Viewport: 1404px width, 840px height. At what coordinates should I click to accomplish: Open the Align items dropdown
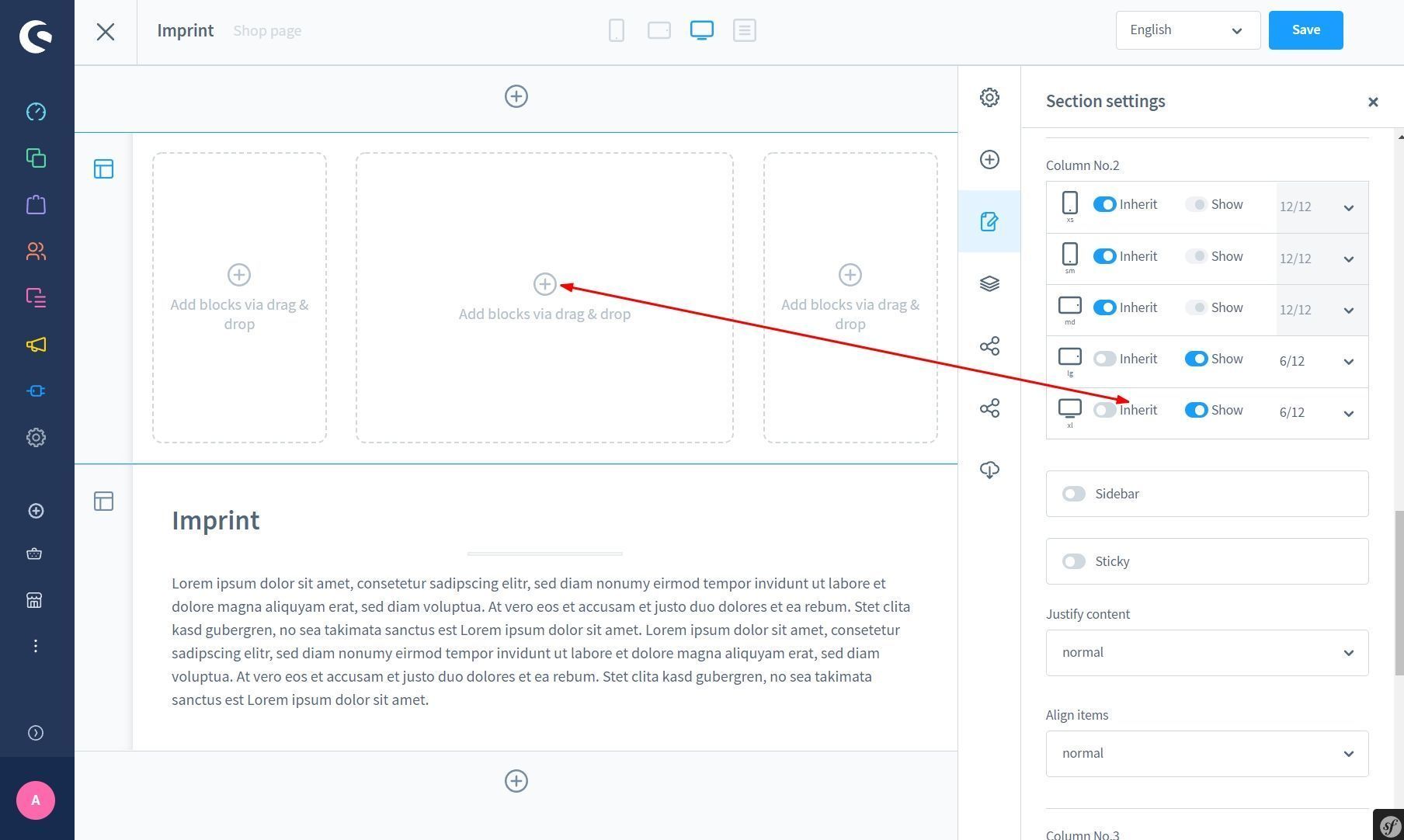[1207, 754]
